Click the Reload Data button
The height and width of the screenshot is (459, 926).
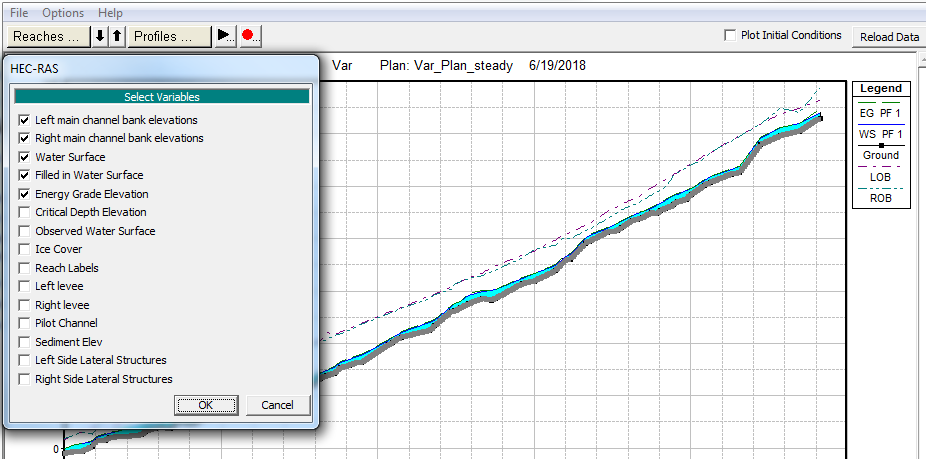889,37
